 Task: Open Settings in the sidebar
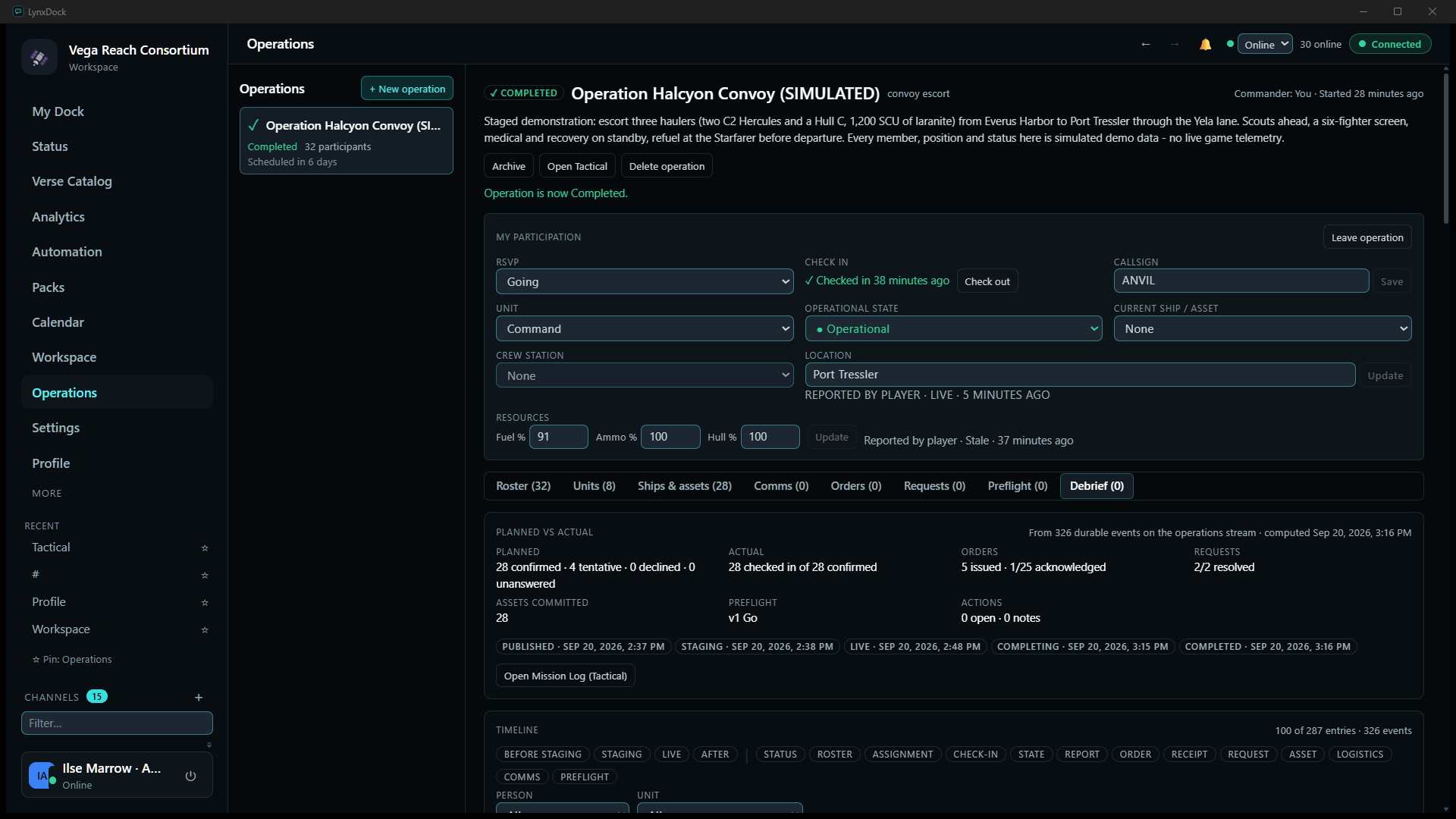coord(117,428)
